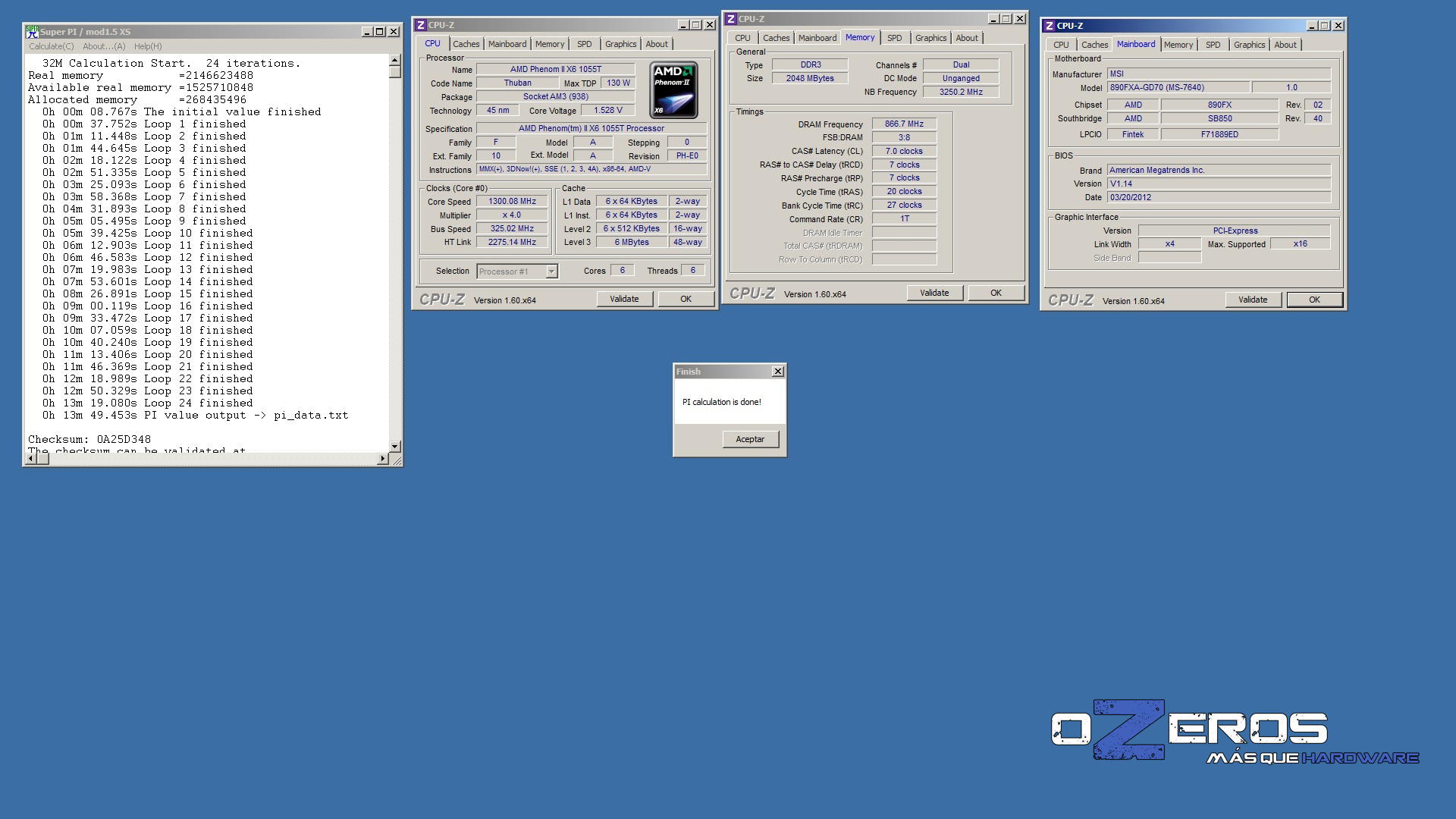The height and width of the screenshot is (819, 1456).
Task: Click the Southbridge SB850 field
Action: point(1219,119)
